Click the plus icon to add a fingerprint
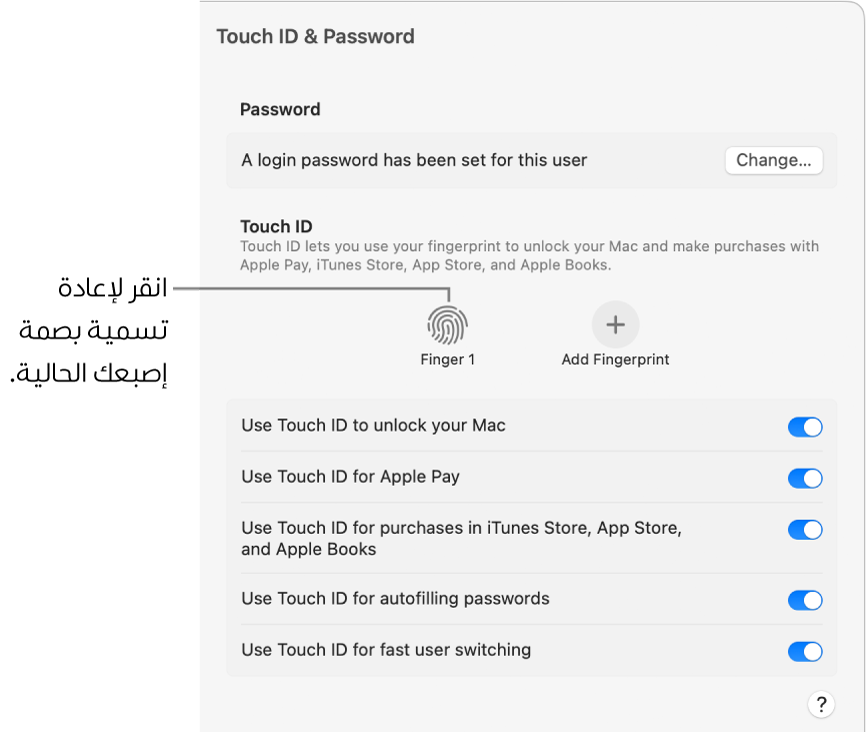 point(615,325)
